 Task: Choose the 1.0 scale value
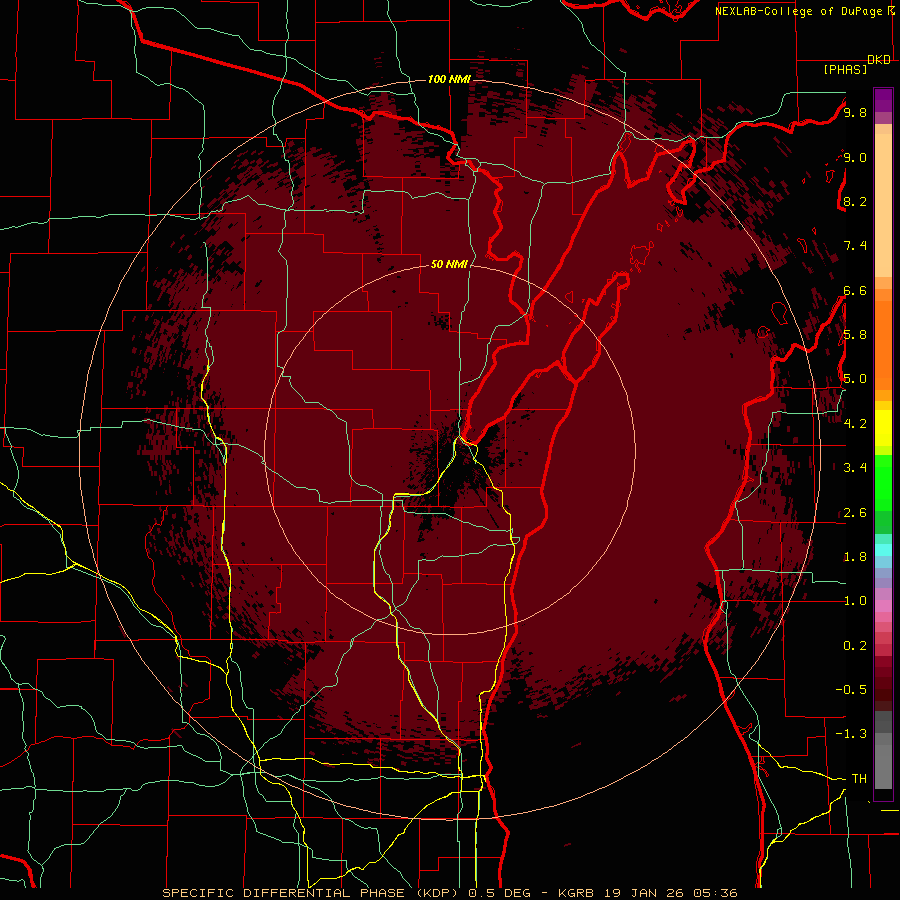point(855,601)
